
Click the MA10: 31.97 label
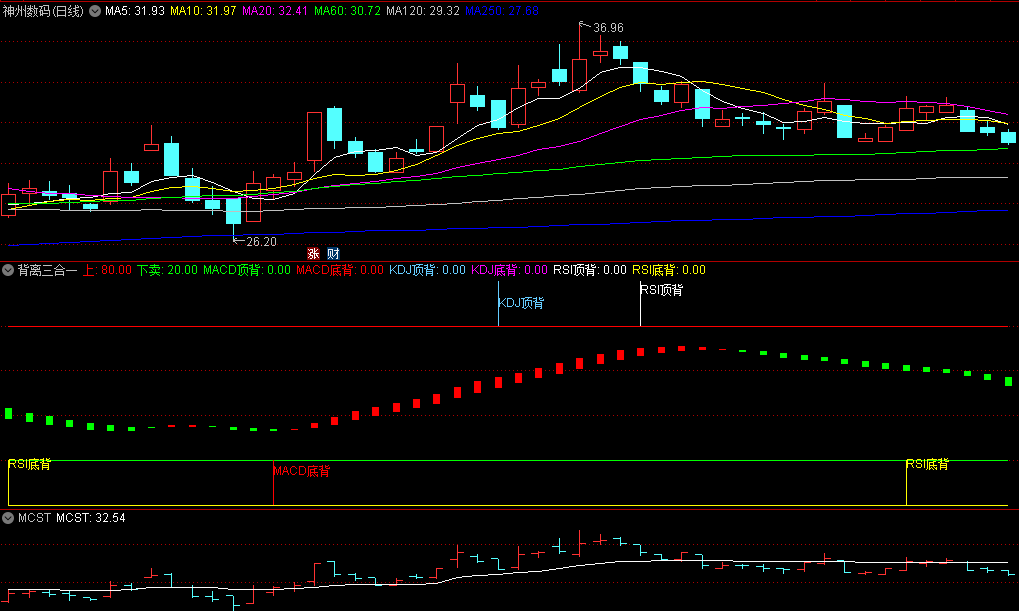[203, 11]
